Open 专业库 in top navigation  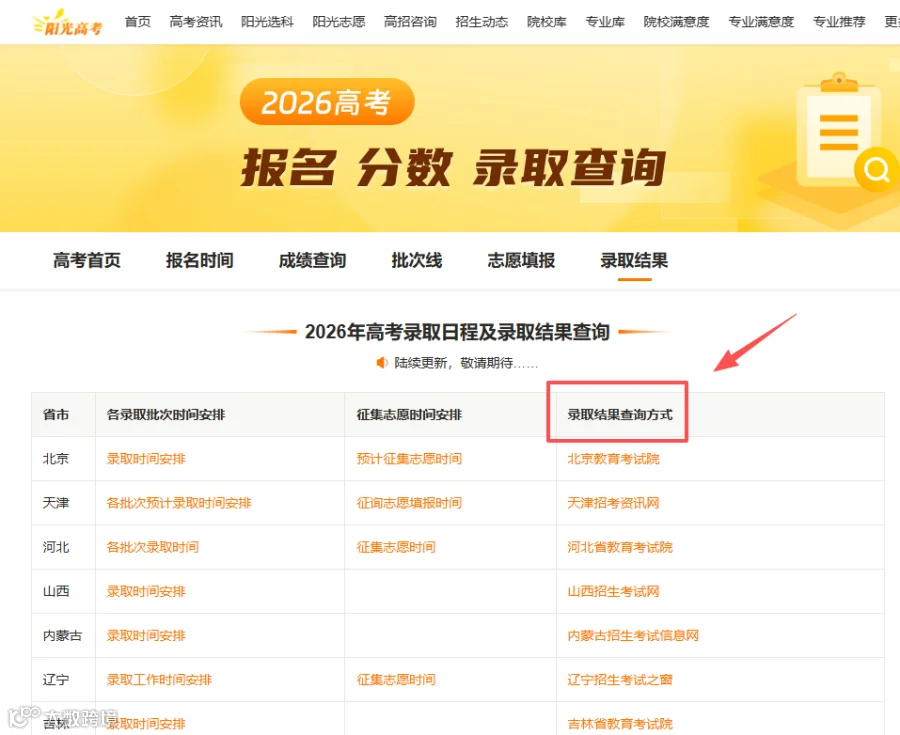pyautogui.click(x=605, y=22)
